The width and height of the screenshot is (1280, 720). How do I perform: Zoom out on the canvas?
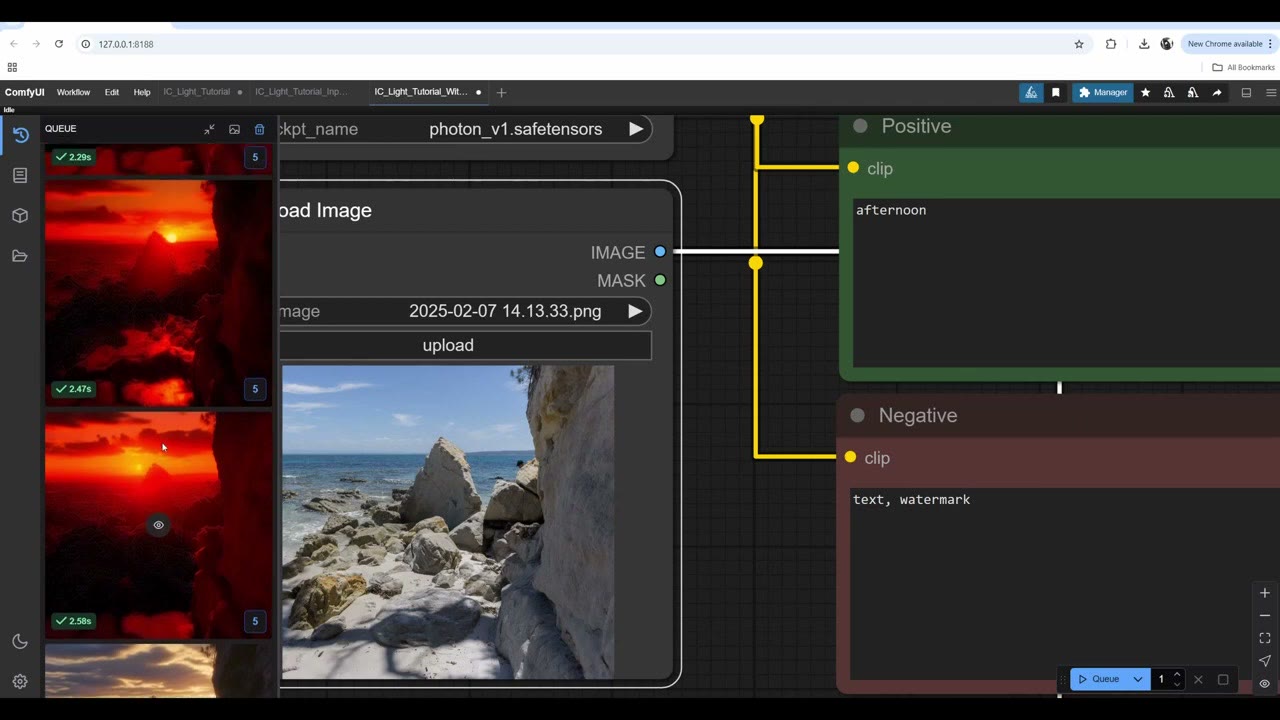pyautogui.click(x=1265, y=615)
